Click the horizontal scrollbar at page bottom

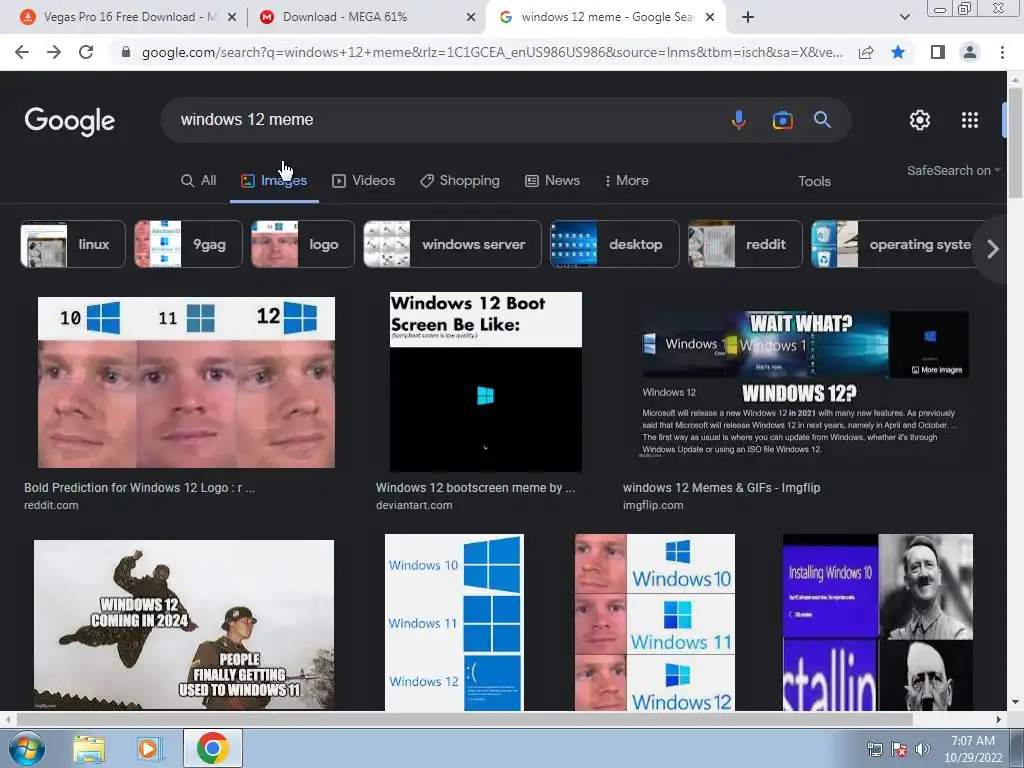click(x=464, y=719)
